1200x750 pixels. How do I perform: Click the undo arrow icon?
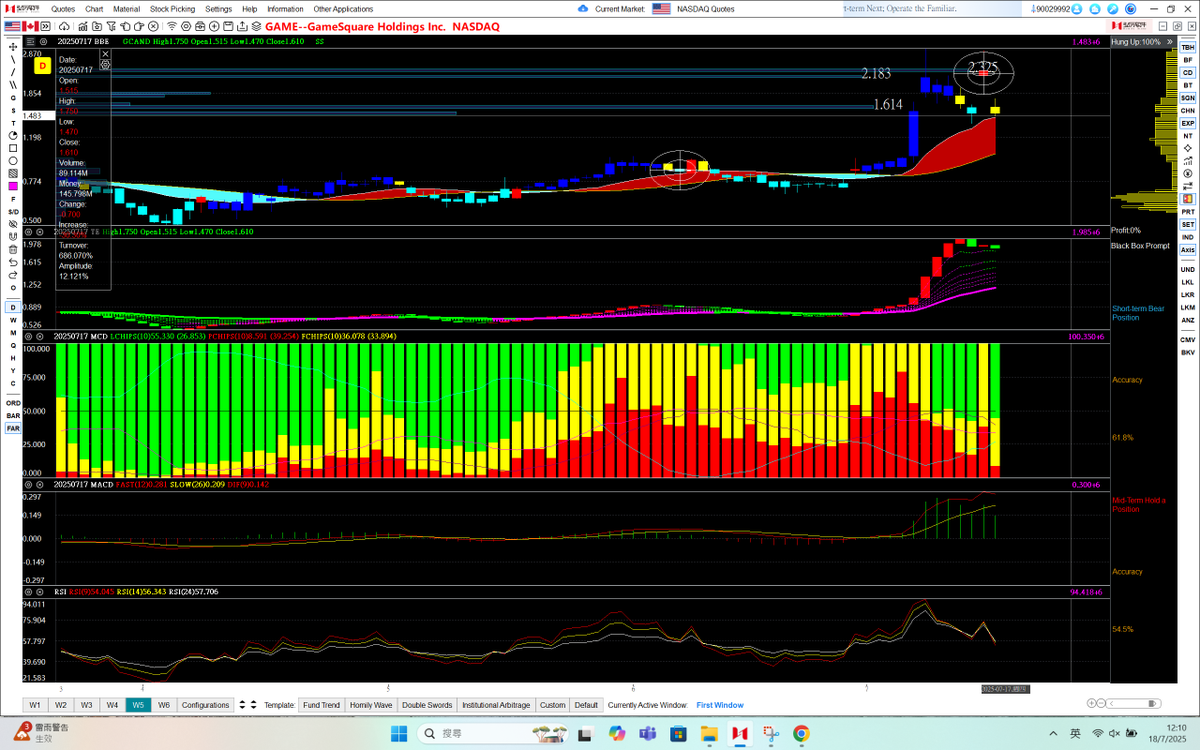click(x=13, y=261)
